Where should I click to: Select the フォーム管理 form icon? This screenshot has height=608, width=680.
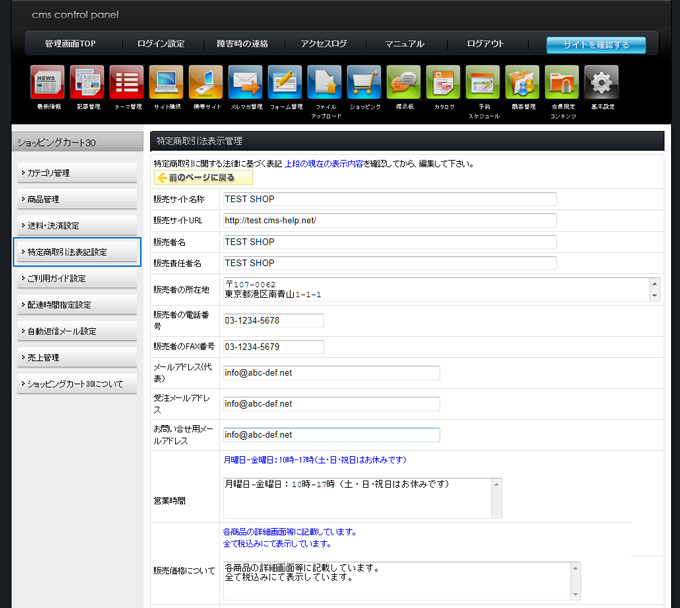click(285, 82)
